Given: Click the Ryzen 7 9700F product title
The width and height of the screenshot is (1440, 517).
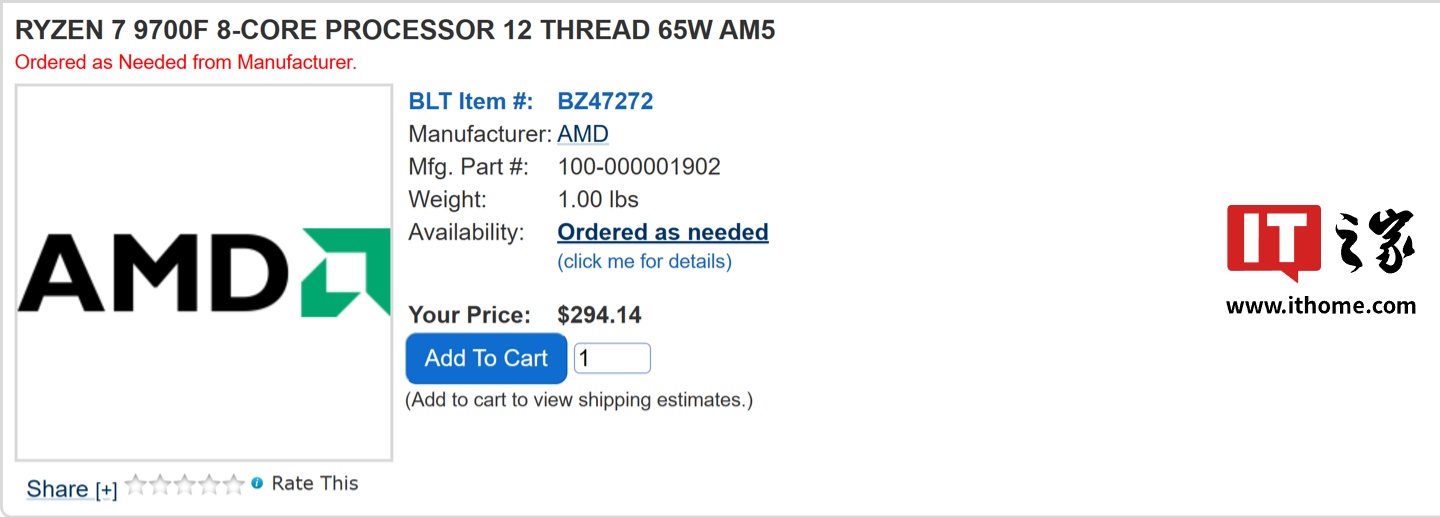Looking at the screenshot, I should [395, 30].
